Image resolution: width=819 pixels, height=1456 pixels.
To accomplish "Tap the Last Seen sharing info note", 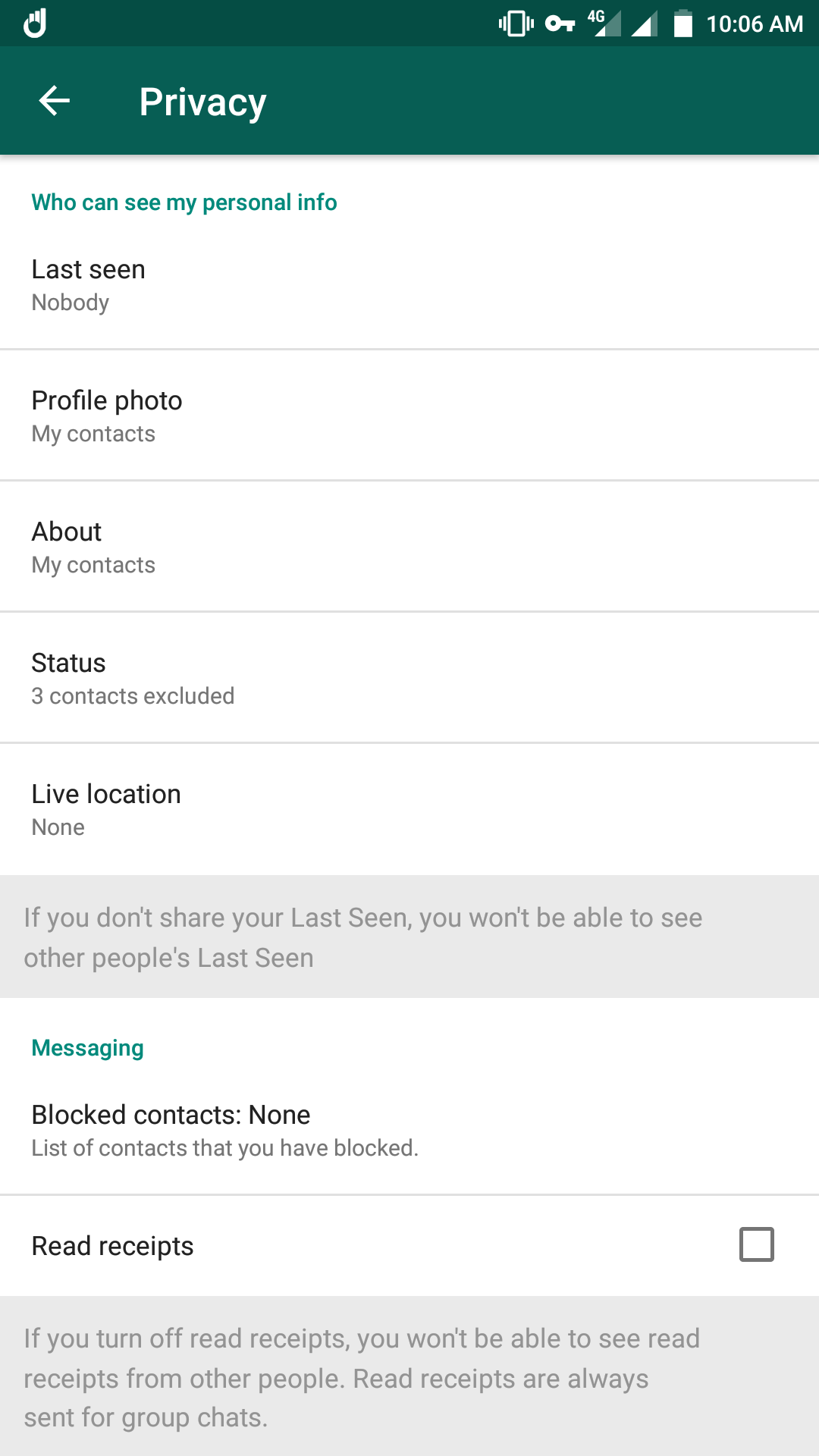I will click(363, 937).
